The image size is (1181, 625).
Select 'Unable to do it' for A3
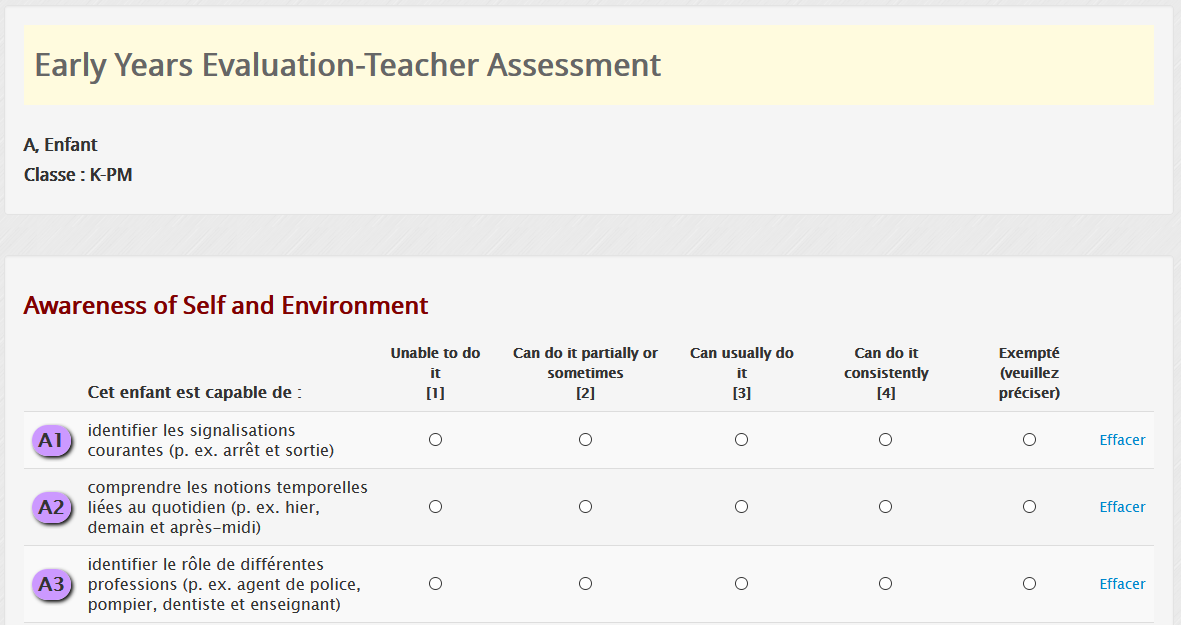point(435,584)
